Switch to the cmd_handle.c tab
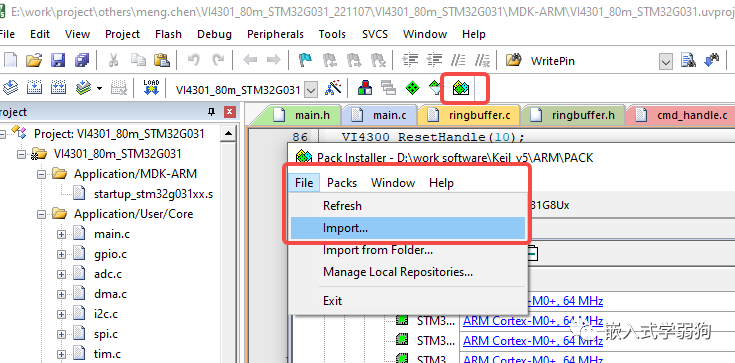Screen dimensions: 735x363 [682, 115]
